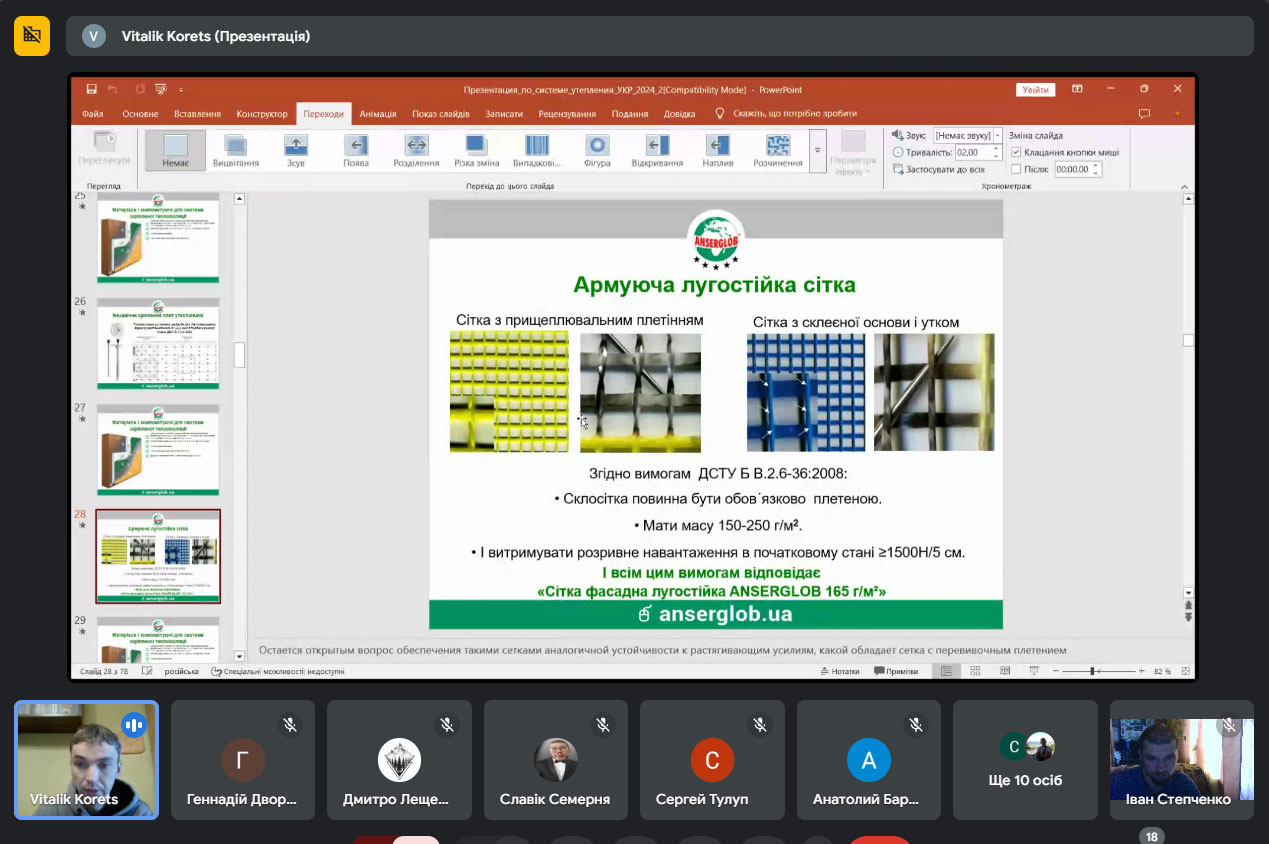The width and height of the screenshot is (1269, 844).
Task: Click the zoom in plus button
Action: point(1141,671)
